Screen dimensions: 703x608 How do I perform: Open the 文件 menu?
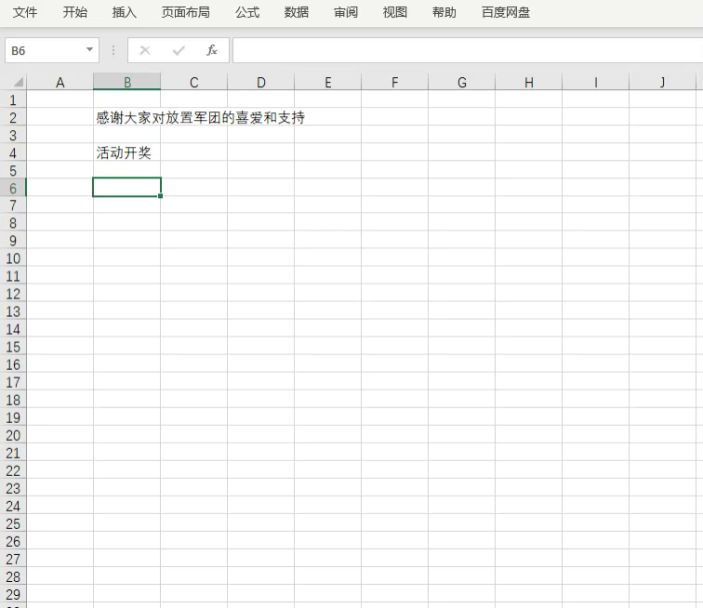[25, 13]
